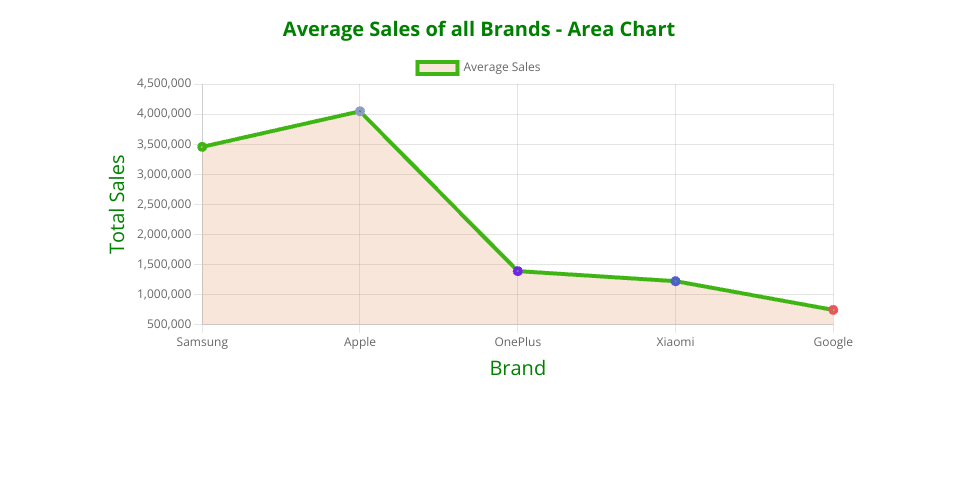This screenshot has height=500, width=960.
Task: Click the Xiaomi x-axis label
Action: pyautogui.click(x=675, y=342)
